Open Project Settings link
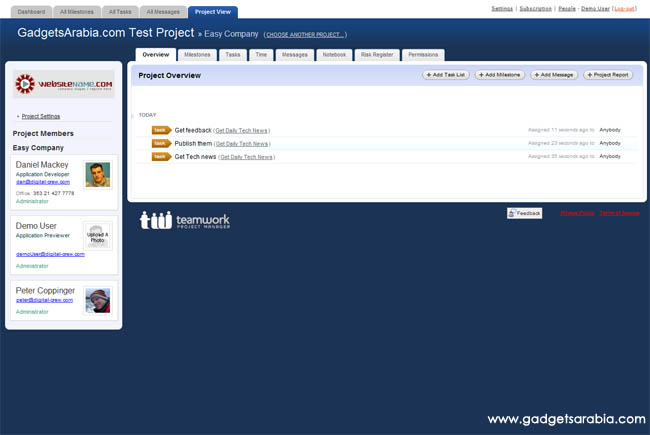 (x=41, y=117)
